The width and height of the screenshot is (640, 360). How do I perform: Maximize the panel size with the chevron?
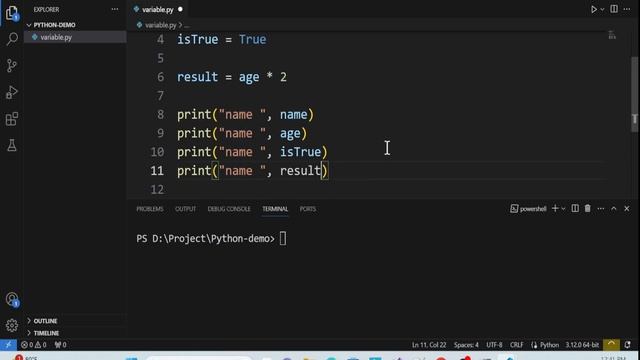(613, 209)
